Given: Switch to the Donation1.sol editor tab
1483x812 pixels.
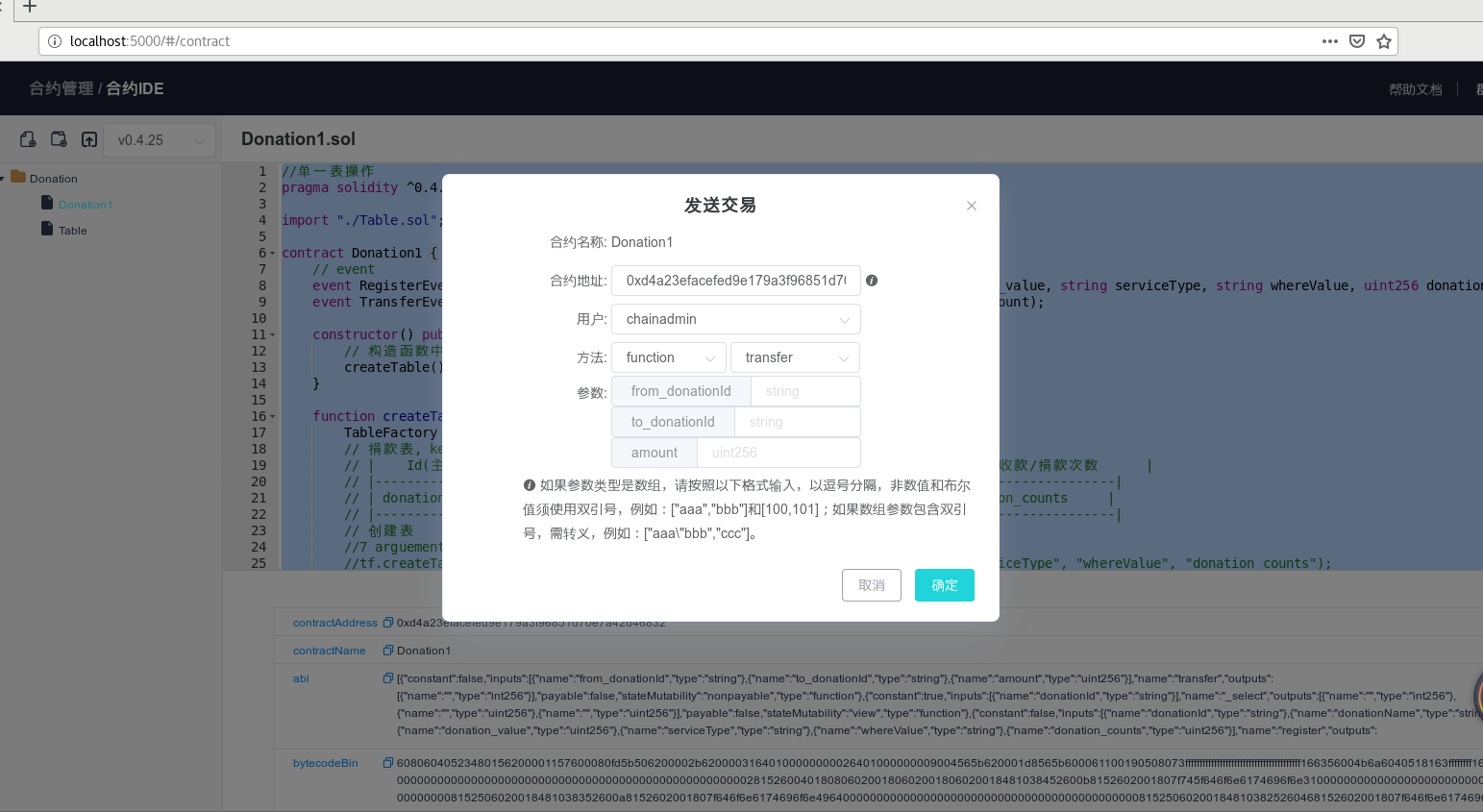Looking at the screenshot, I should [298, 138].
